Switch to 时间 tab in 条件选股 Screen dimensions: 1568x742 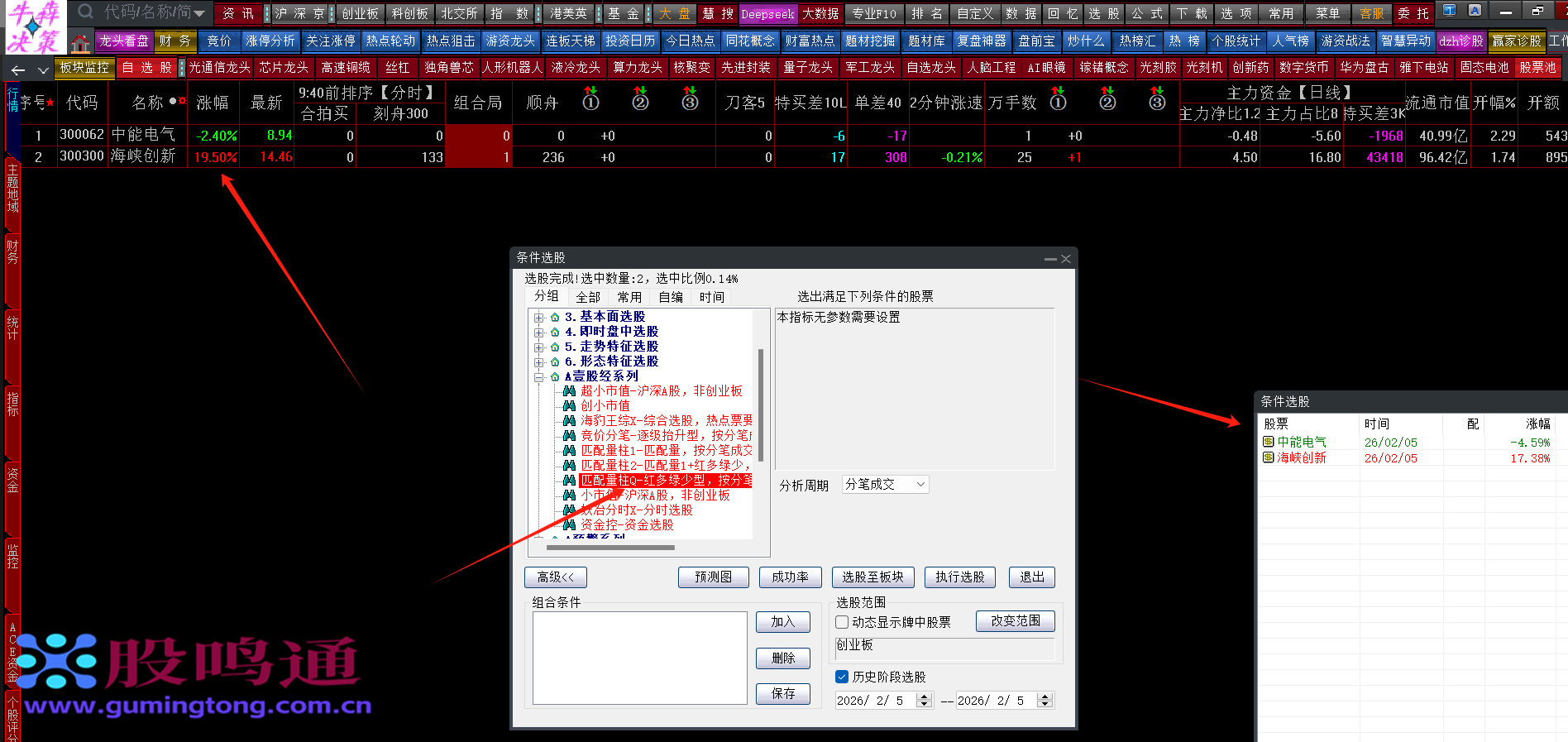pyautogui.click(x=712, y=297)
